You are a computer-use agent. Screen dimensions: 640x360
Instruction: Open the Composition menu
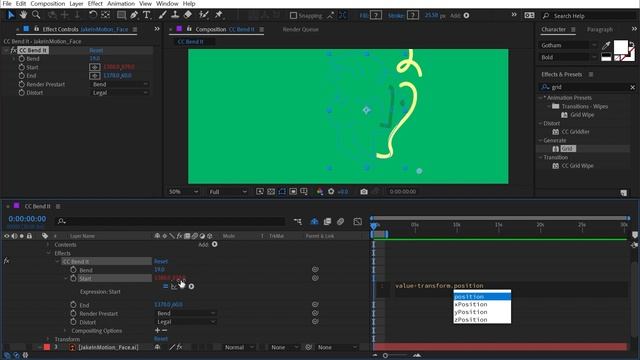pyautogui.click(x=48, y=4)
